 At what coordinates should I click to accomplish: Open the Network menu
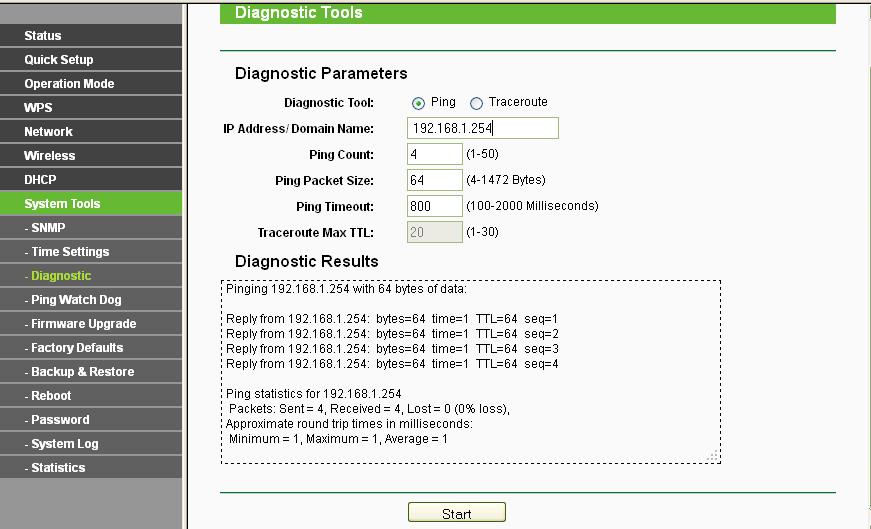coord(91,132)
